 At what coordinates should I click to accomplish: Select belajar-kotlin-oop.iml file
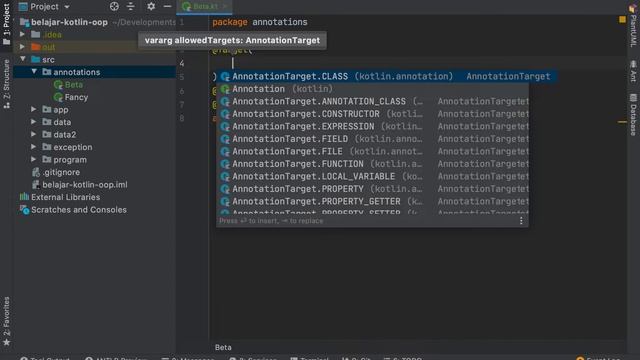click(85, 184)
